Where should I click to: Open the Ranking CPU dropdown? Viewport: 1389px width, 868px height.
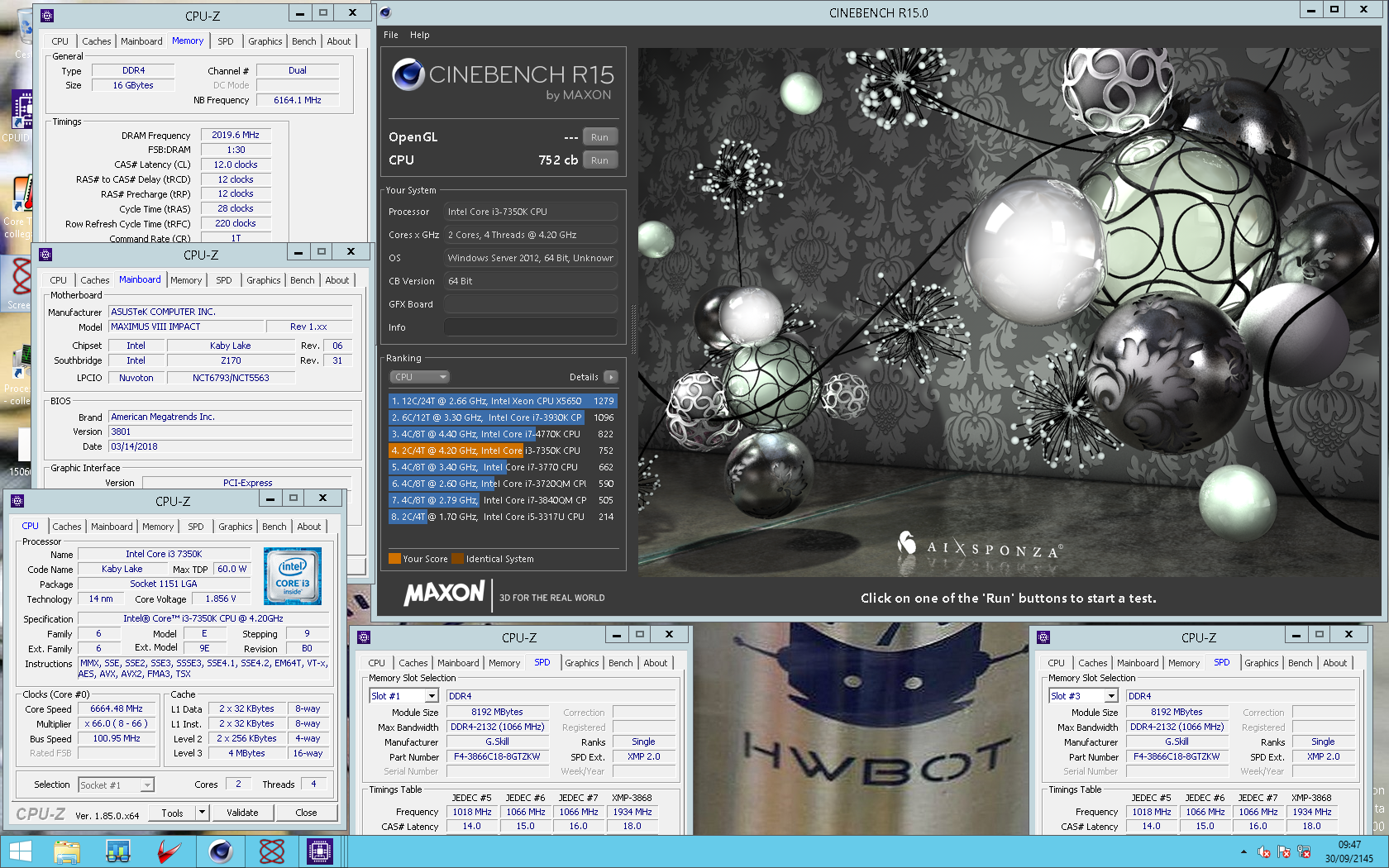[419, 377]
